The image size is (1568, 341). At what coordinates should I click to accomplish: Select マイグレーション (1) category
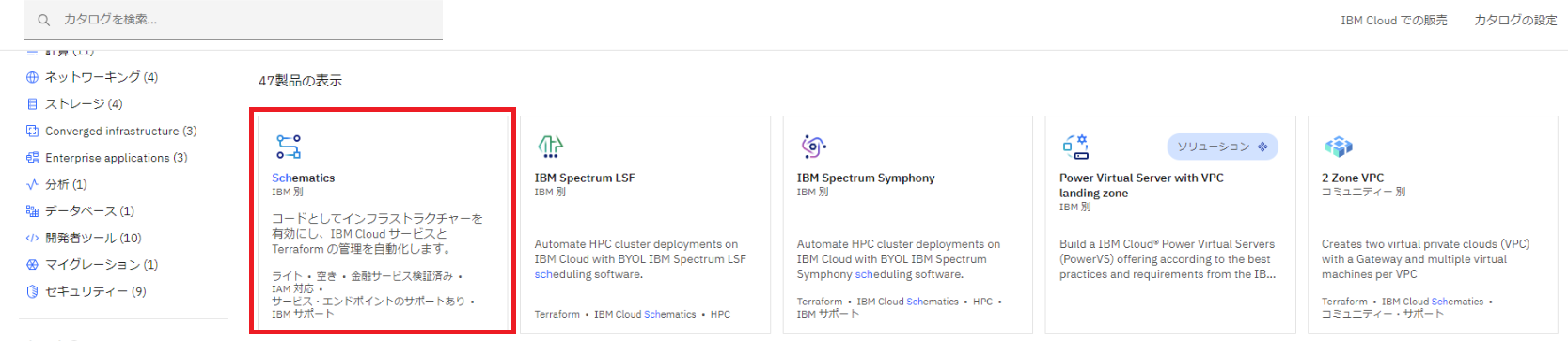tap(92, 265)
